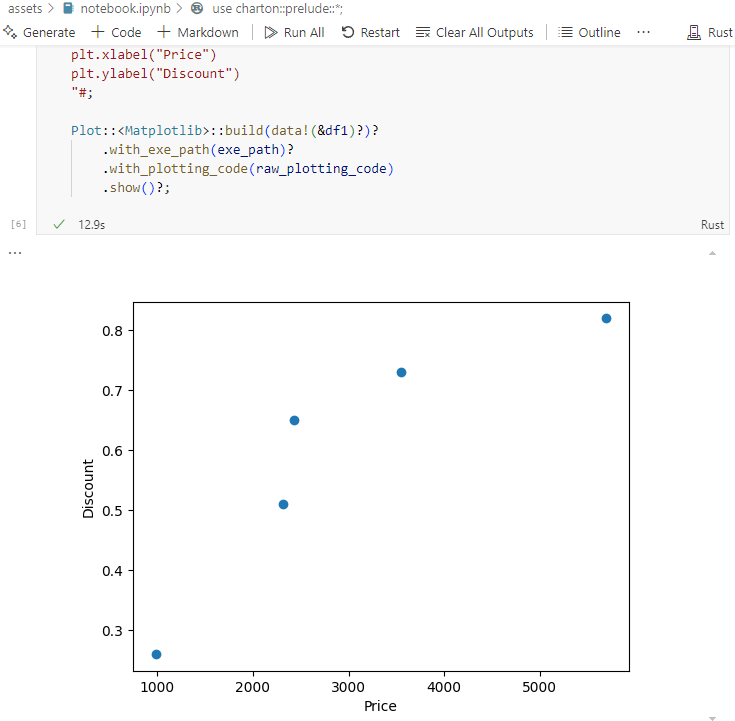Add a new Markdown cell
The width and height of the screenshot is (735, 721).
click(x=198, y=32)
